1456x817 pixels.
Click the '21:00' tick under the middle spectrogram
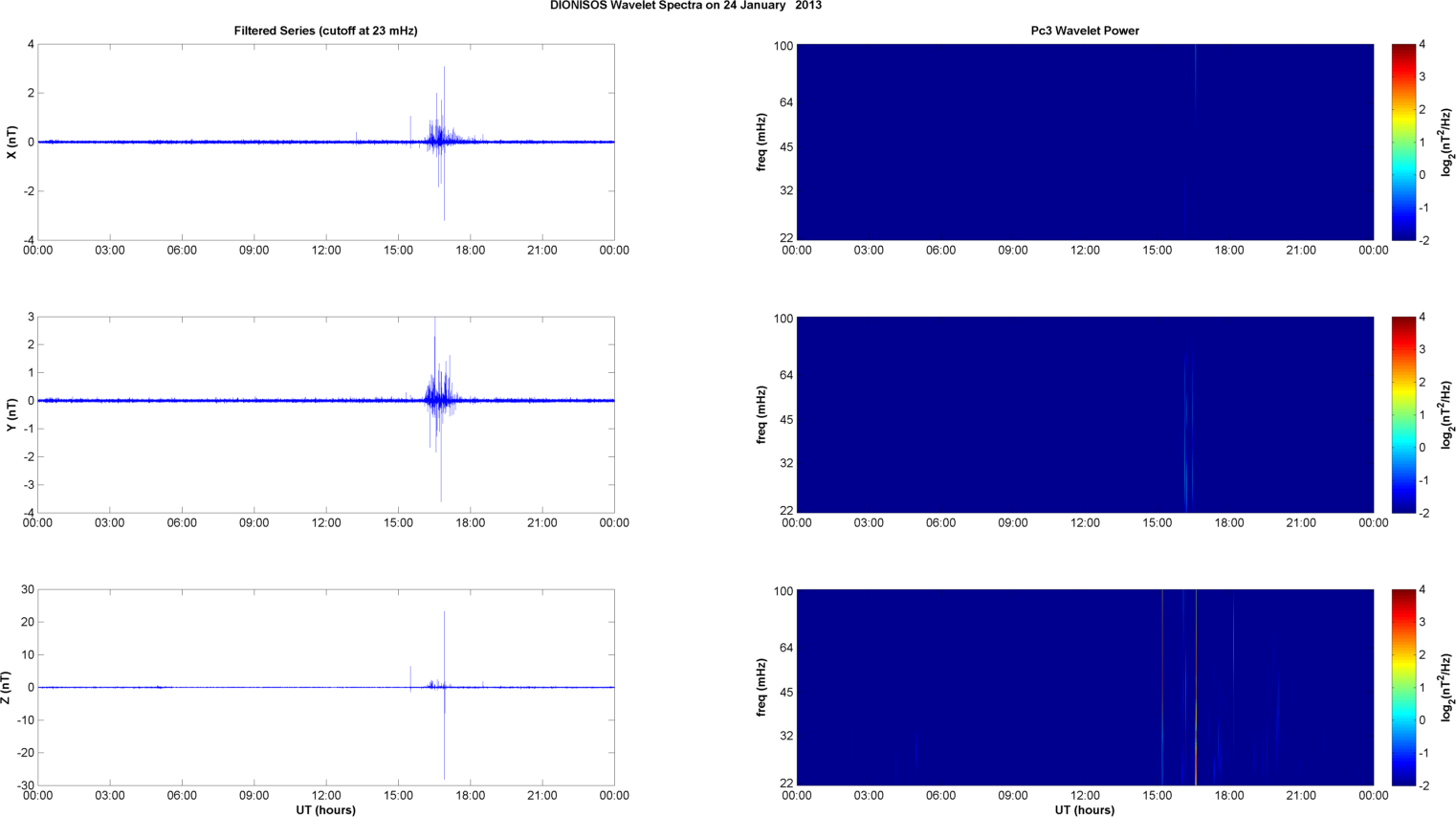1301,523
